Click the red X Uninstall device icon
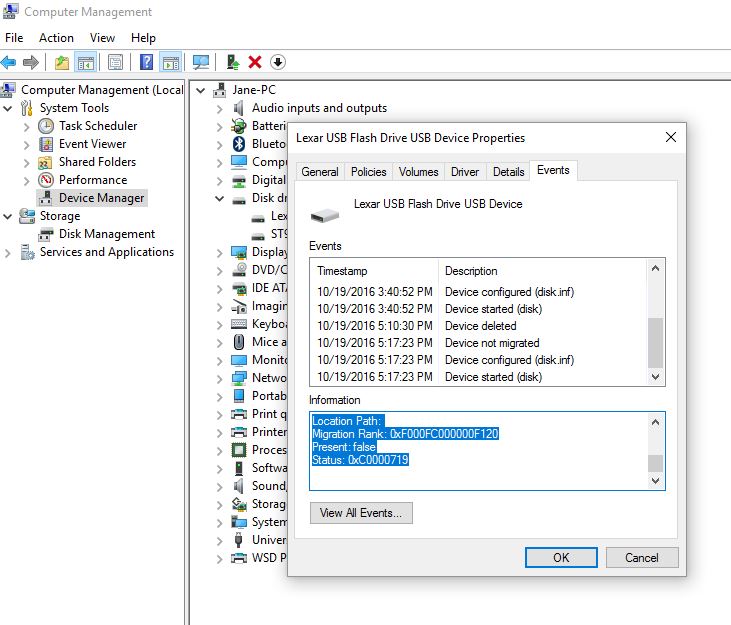The height and width of the screenshot is (625, 731). click(255, 62)
